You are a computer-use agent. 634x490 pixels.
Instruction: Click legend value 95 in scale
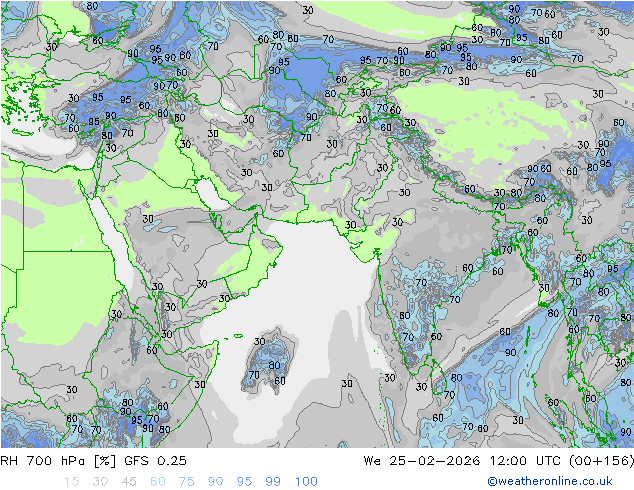244,481
